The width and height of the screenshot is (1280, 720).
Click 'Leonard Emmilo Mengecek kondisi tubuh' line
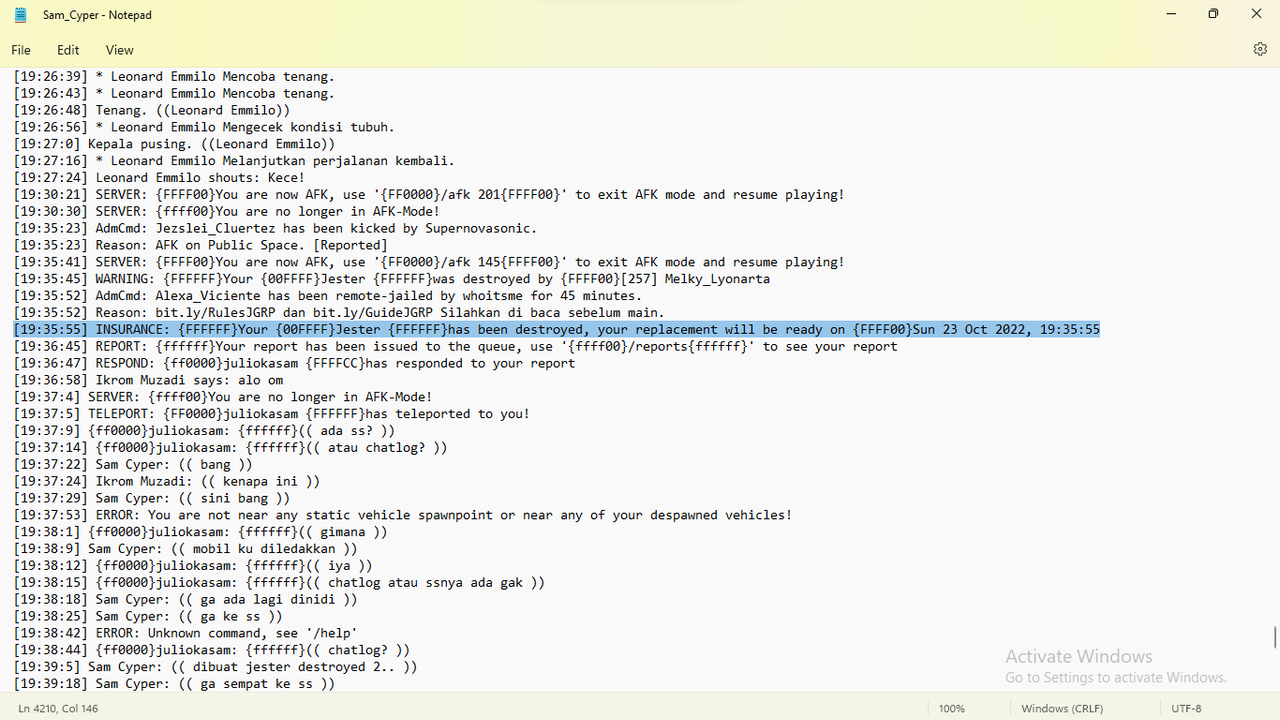pos(205,127)
